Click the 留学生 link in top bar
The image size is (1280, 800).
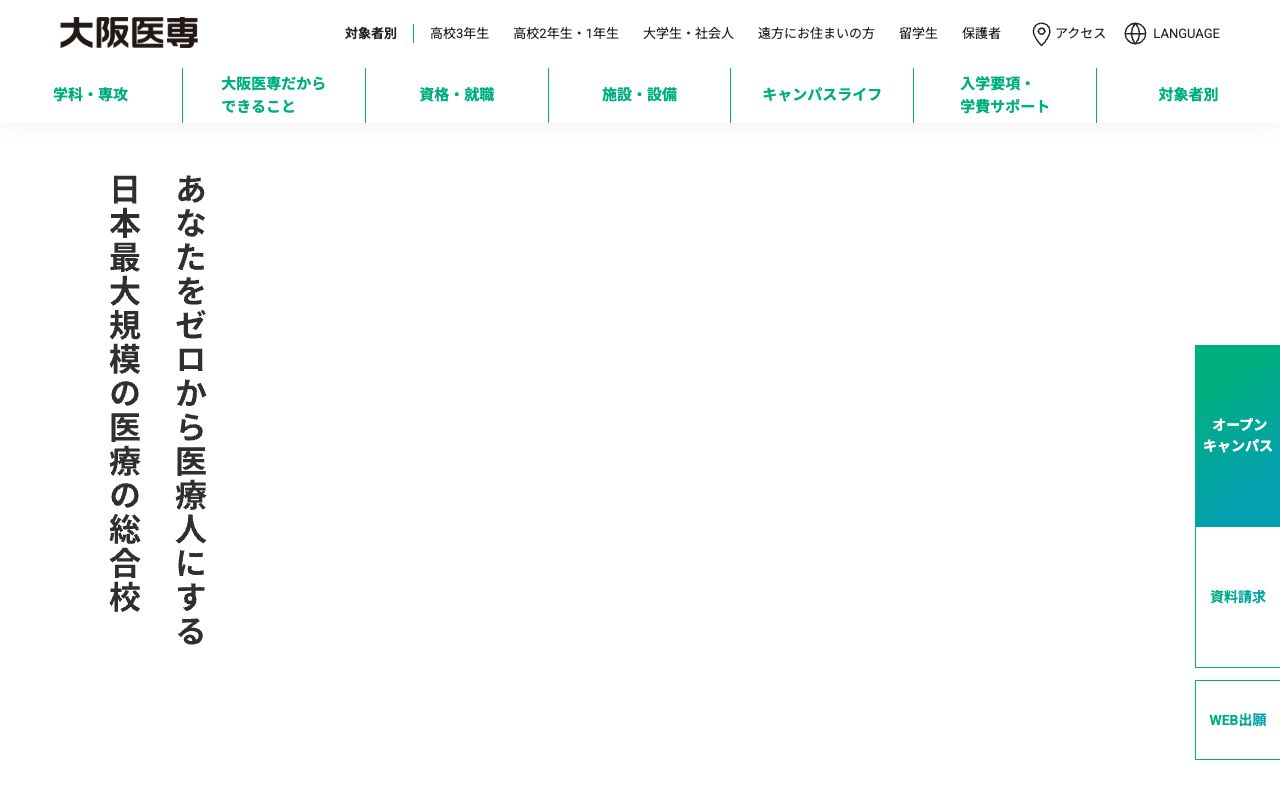coord(918,33)
